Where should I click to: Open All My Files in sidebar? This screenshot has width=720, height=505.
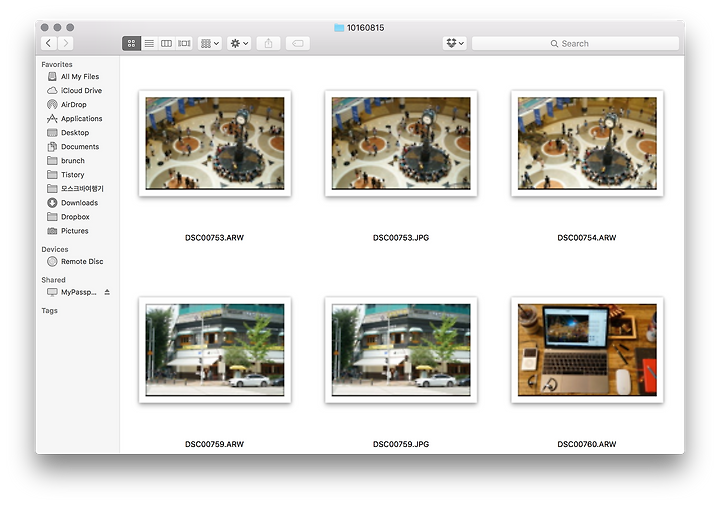pyautogui.click(x=80, y=77)
